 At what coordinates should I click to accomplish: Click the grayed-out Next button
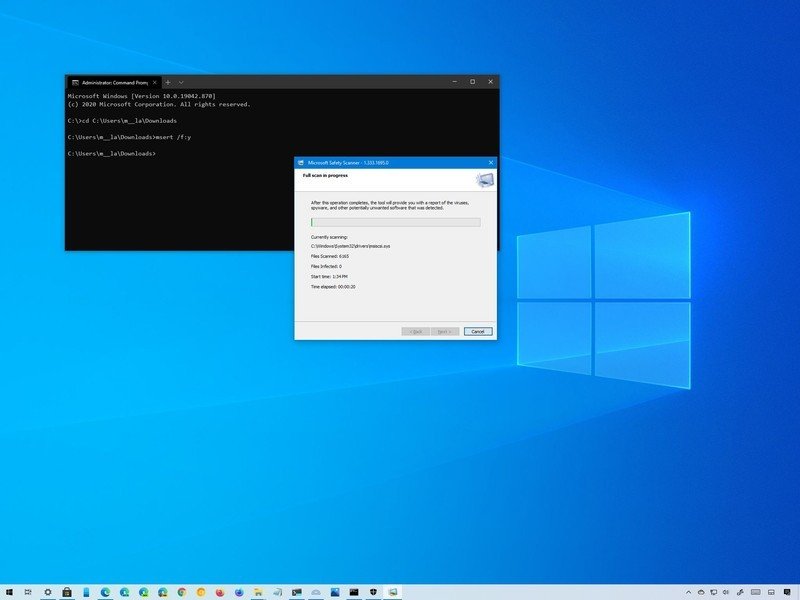click(443, 331)
